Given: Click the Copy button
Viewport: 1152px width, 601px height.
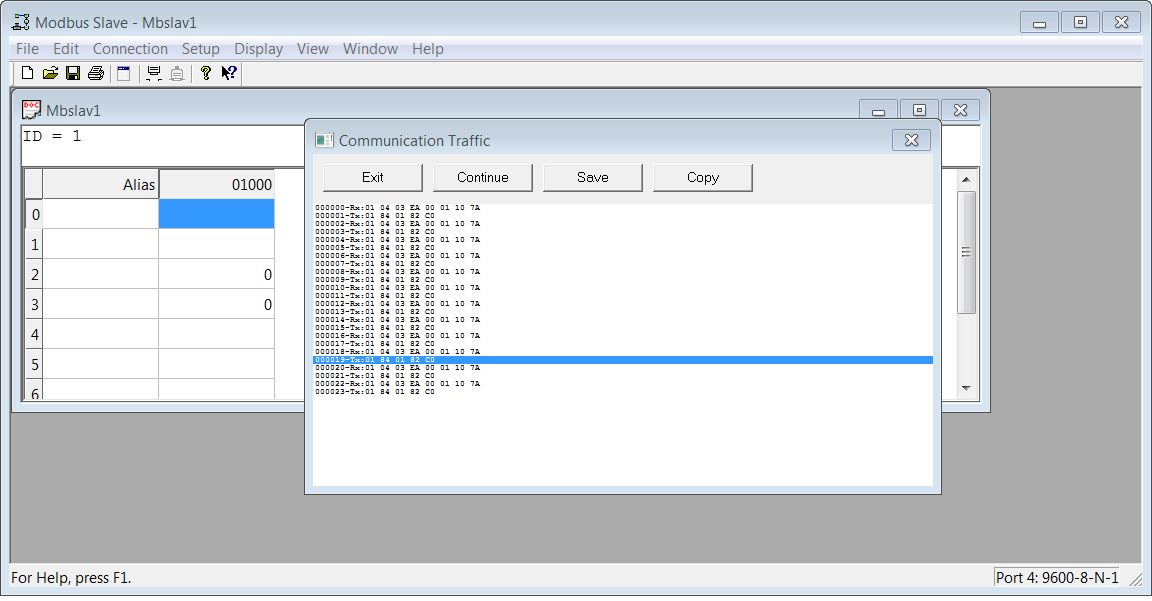Looking at the screenshot, I should (x=702, y=177).
